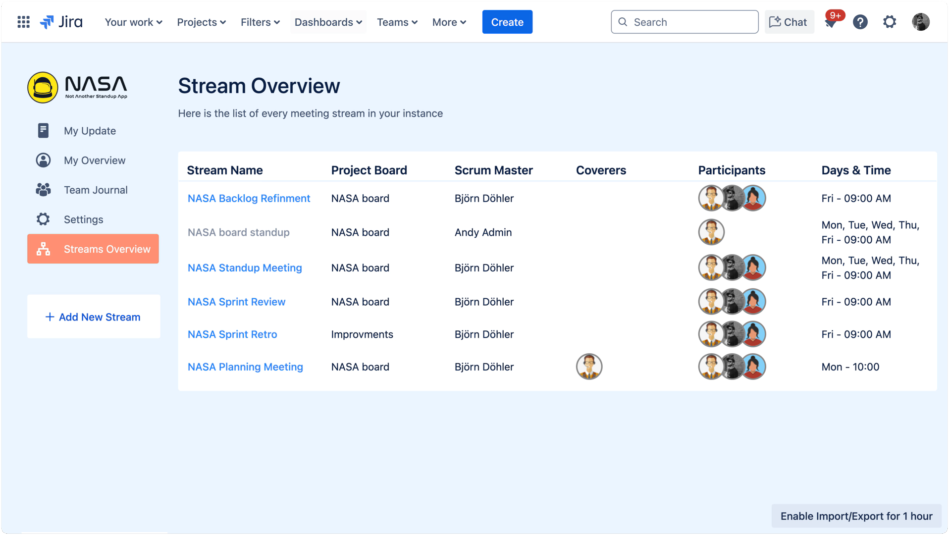The height and width of the screenshot is (535, 949).
Task: Open the NASA Sprint Retro stream
Action: point(232,334)
